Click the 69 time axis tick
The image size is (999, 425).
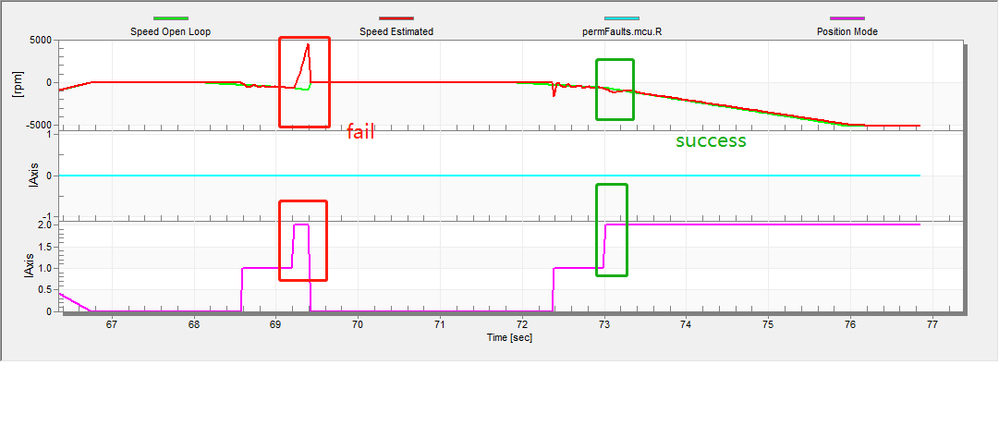[276, 325]
